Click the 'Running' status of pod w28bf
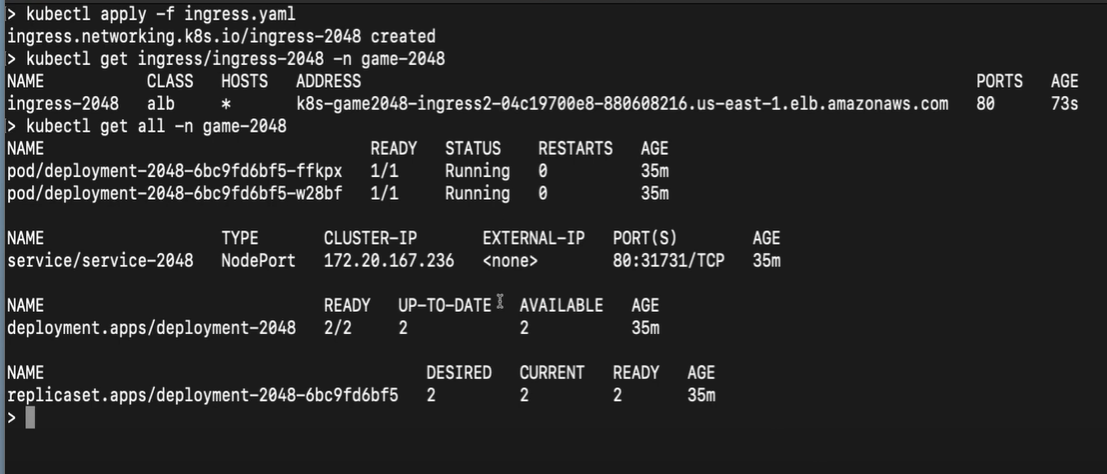The image size is (1107, 474). 477,194
